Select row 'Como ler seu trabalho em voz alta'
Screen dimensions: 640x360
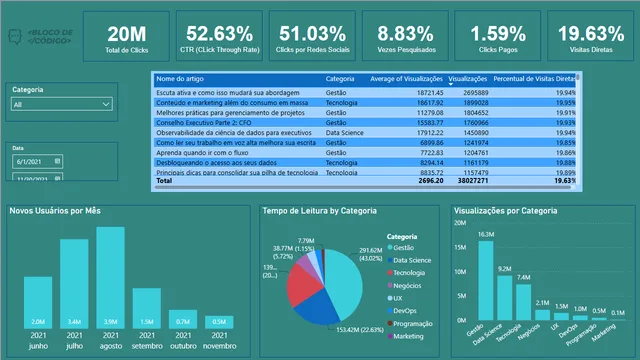click(x=365, y=142)
